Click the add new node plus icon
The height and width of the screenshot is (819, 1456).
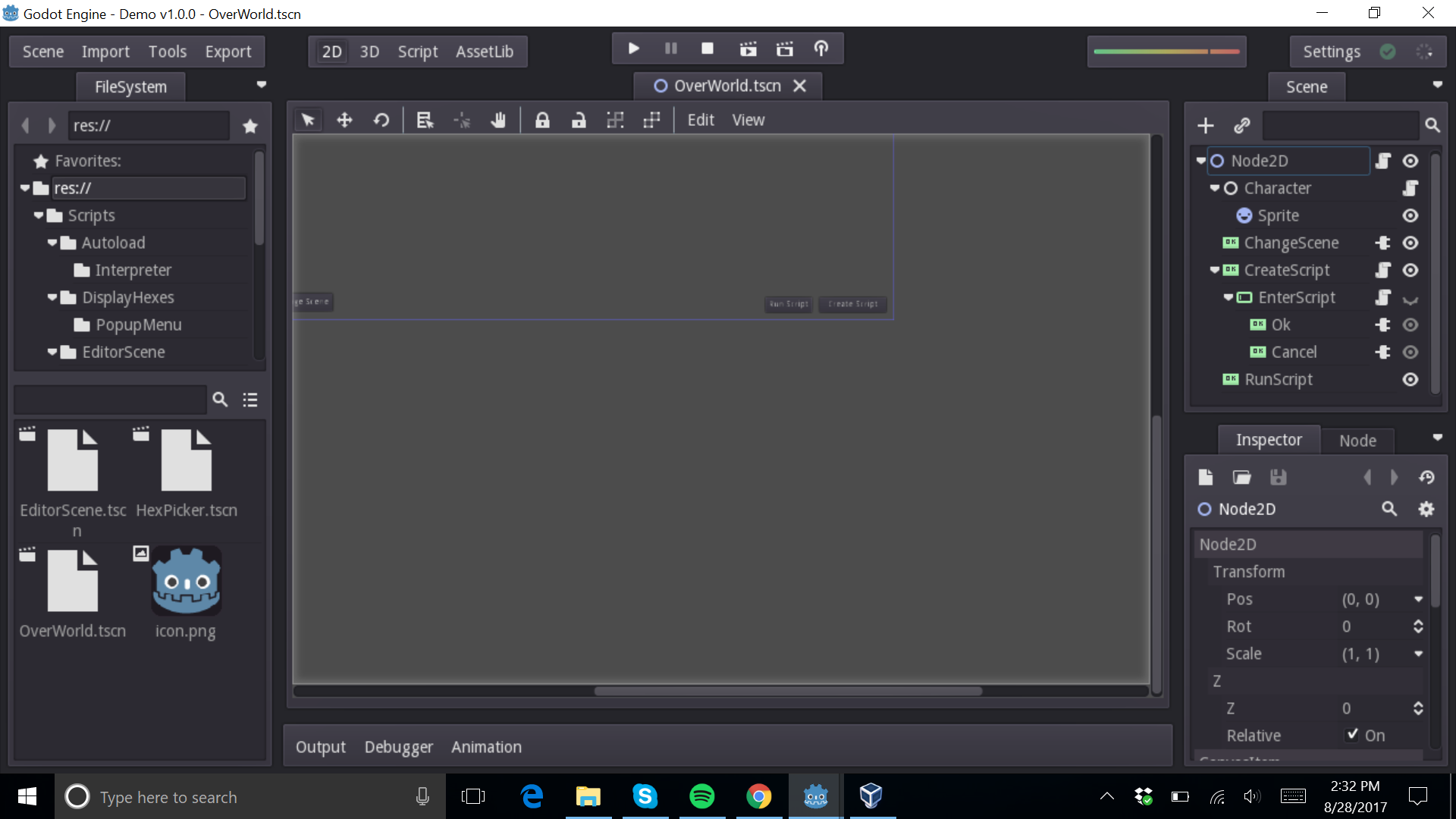coord(1205,125)
